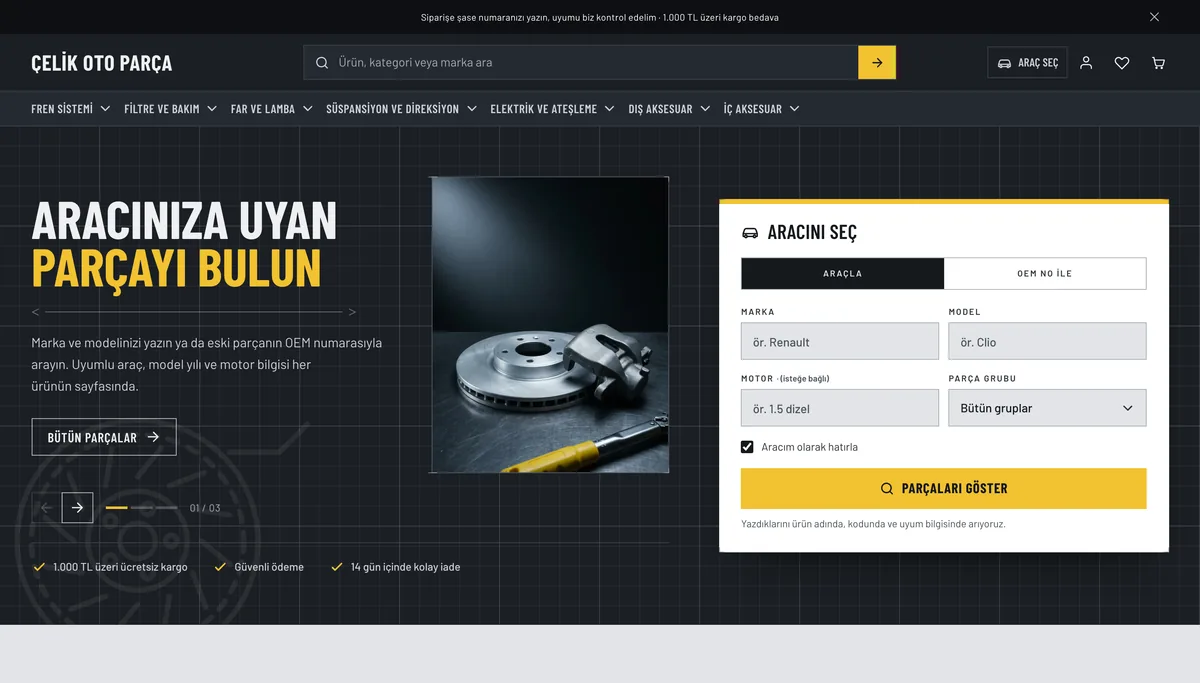This screenshot has width=1200, height=683.
Task: Click the ARAÇ SEÇ header button
Action: click(x=1027, y=63)
